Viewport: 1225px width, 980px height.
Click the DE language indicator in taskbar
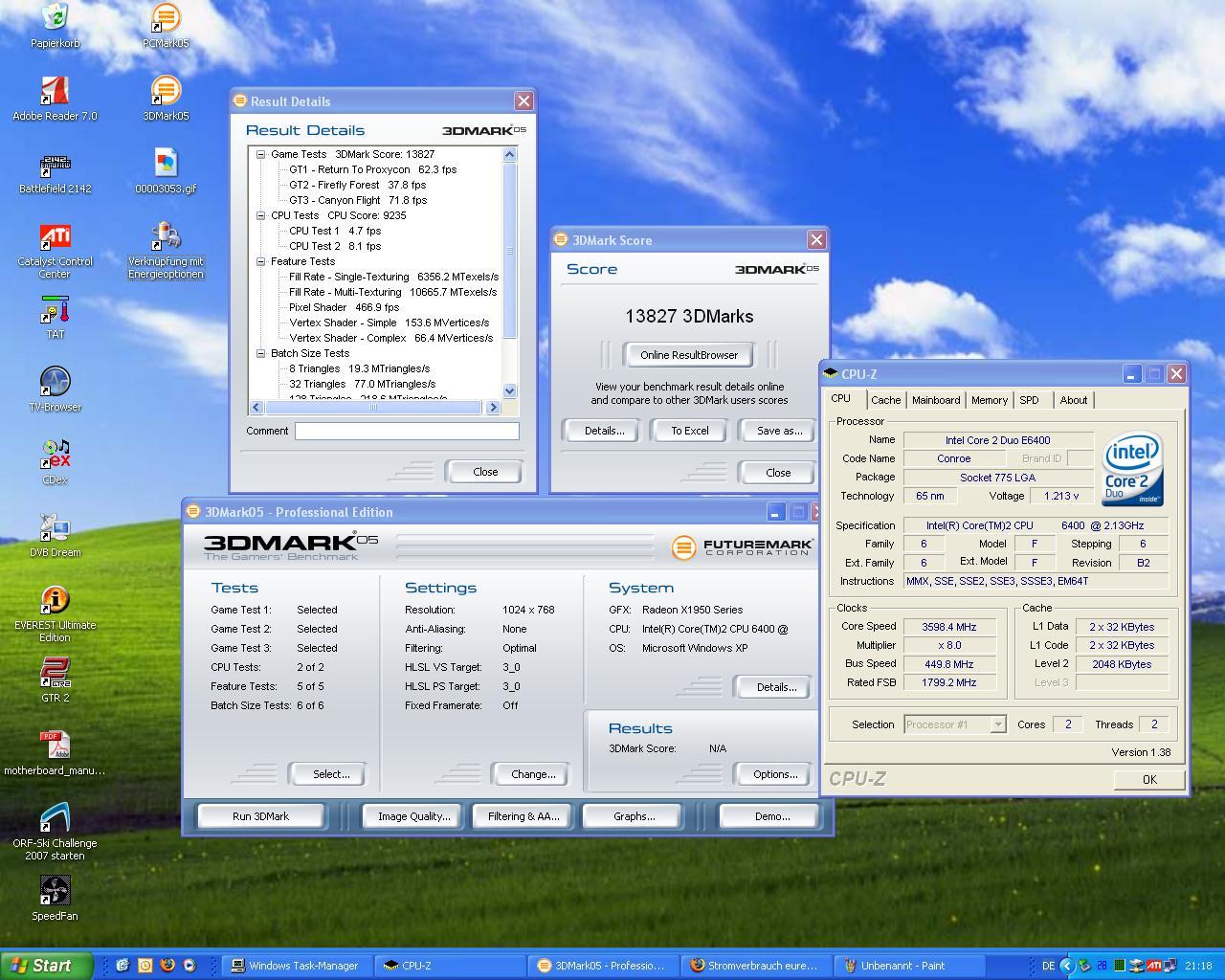[1049, 966]
